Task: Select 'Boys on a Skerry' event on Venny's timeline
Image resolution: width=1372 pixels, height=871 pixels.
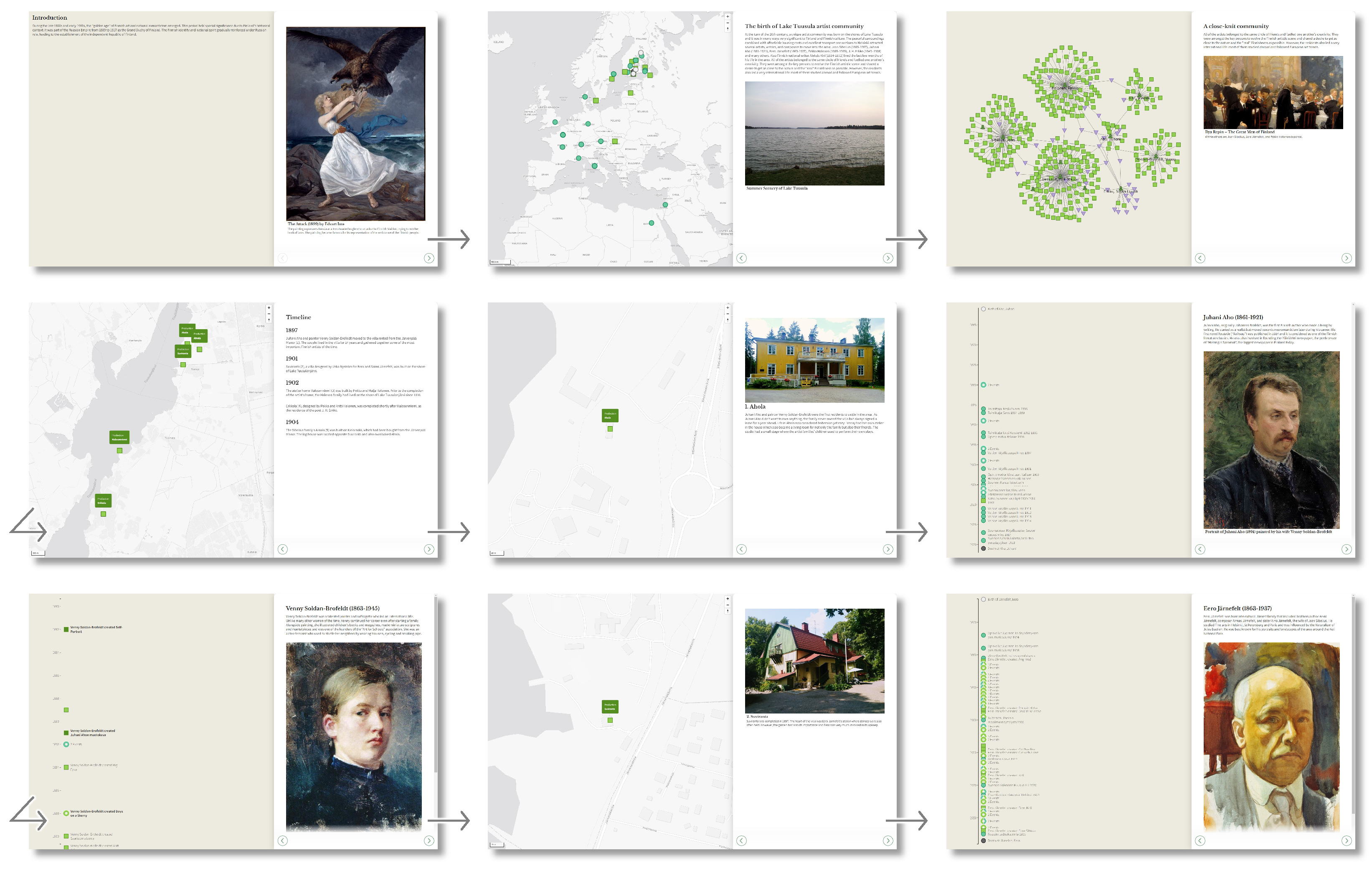Action: pyautogui.click(x=66, y=813)
